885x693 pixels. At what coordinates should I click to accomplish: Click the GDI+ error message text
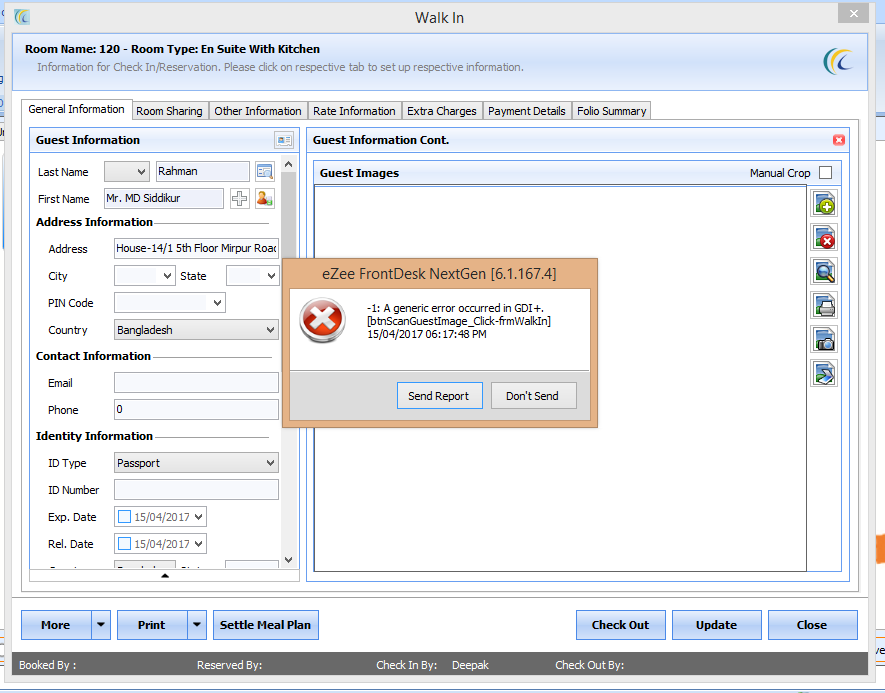tap(459, 321)
